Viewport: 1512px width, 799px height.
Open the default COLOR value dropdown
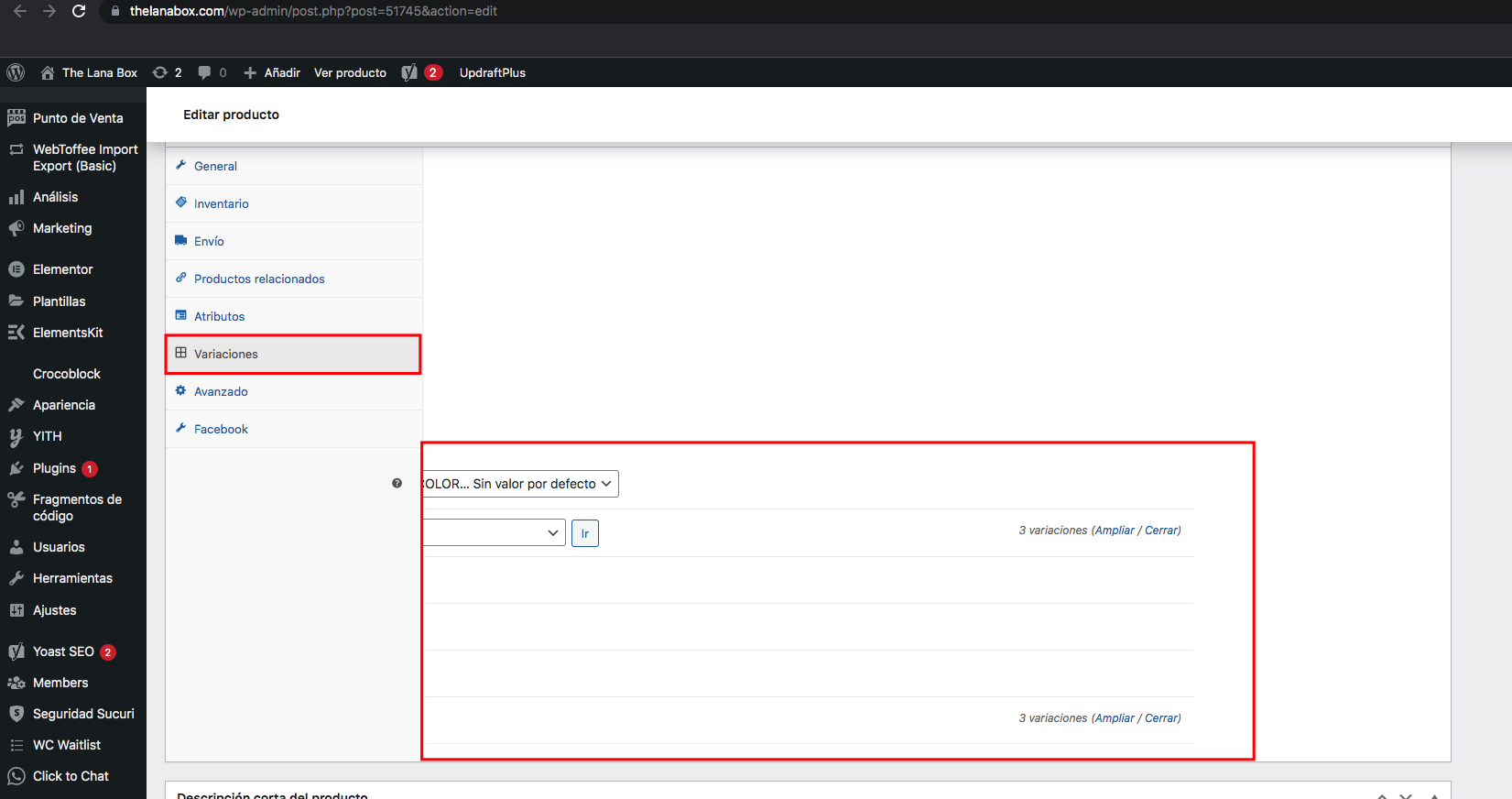click(520, 484)
